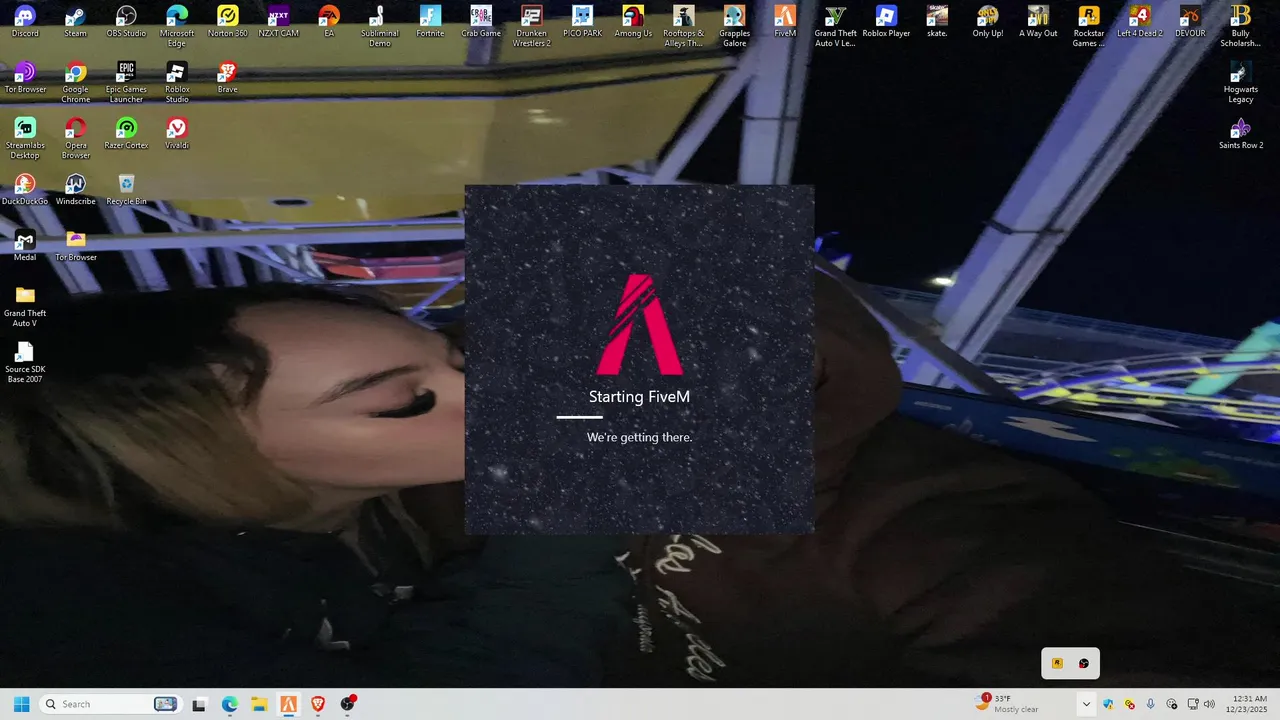Open File Explorer from the taskbar
This screenshot has height=720, width=1280.
tap(258, 704)
